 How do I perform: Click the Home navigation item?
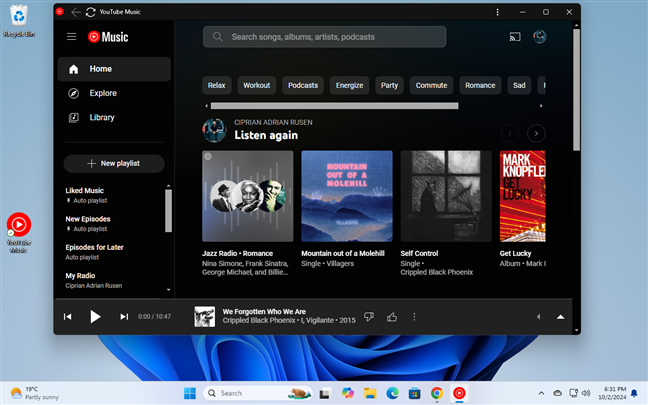[x=114, y=69]
